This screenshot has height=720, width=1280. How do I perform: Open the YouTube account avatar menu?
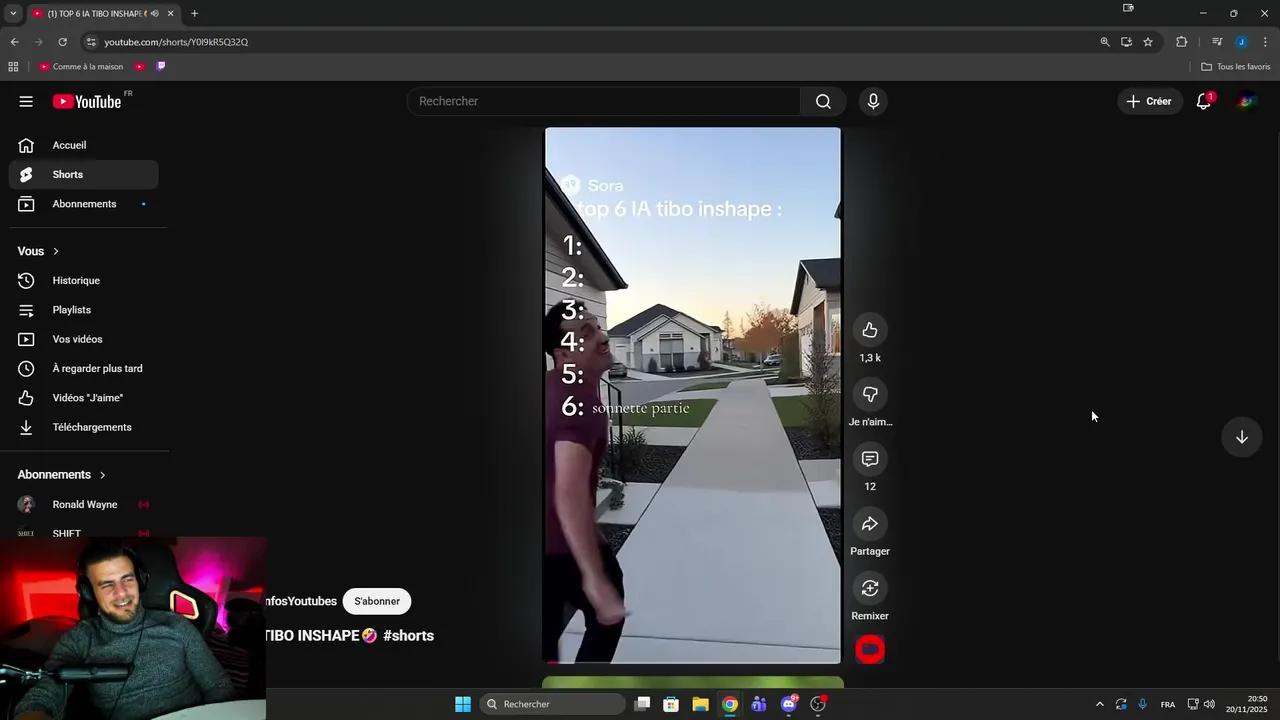[x=1246, y=101]
